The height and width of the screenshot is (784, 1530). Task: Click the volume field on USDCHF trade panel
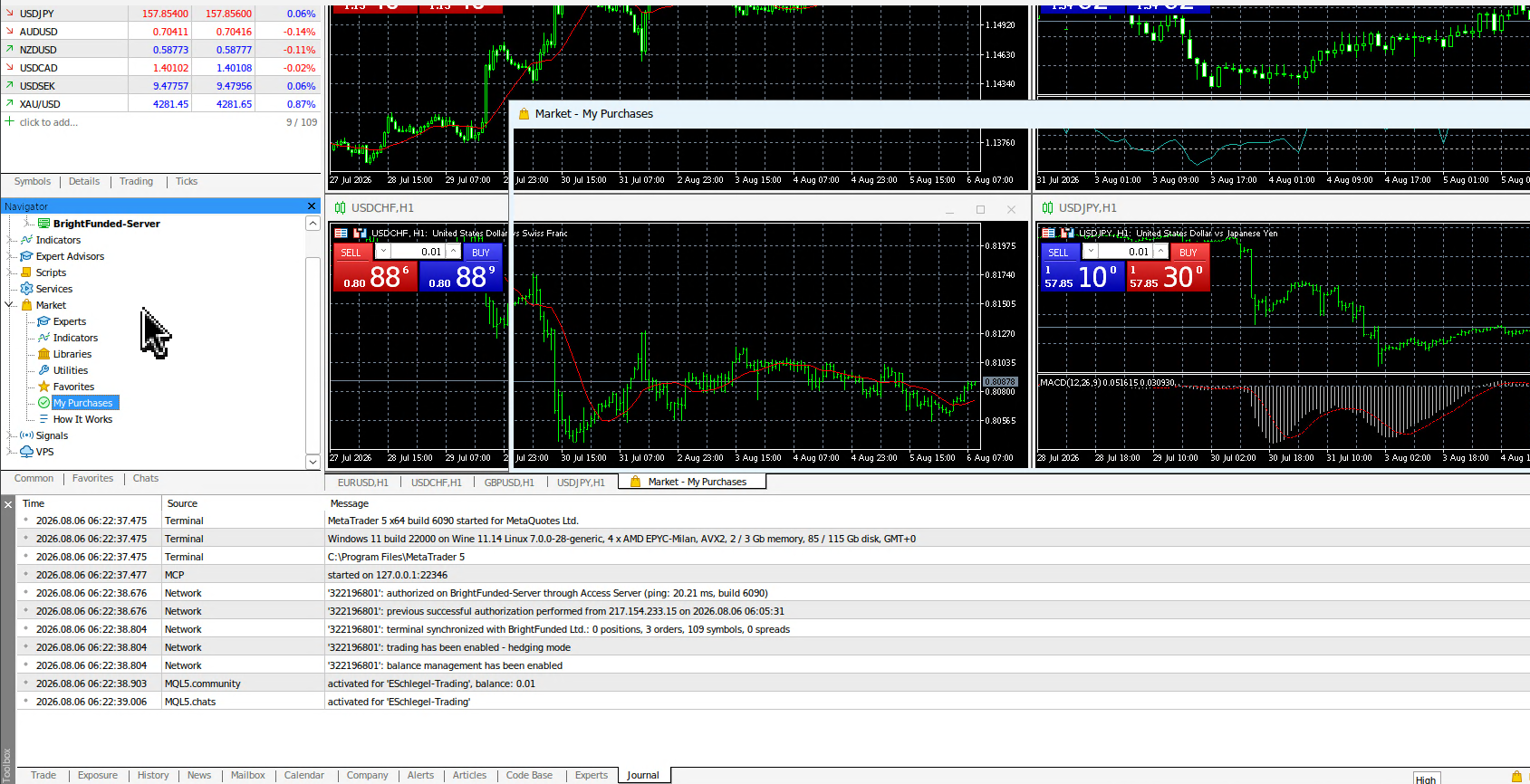pos(418,252)
